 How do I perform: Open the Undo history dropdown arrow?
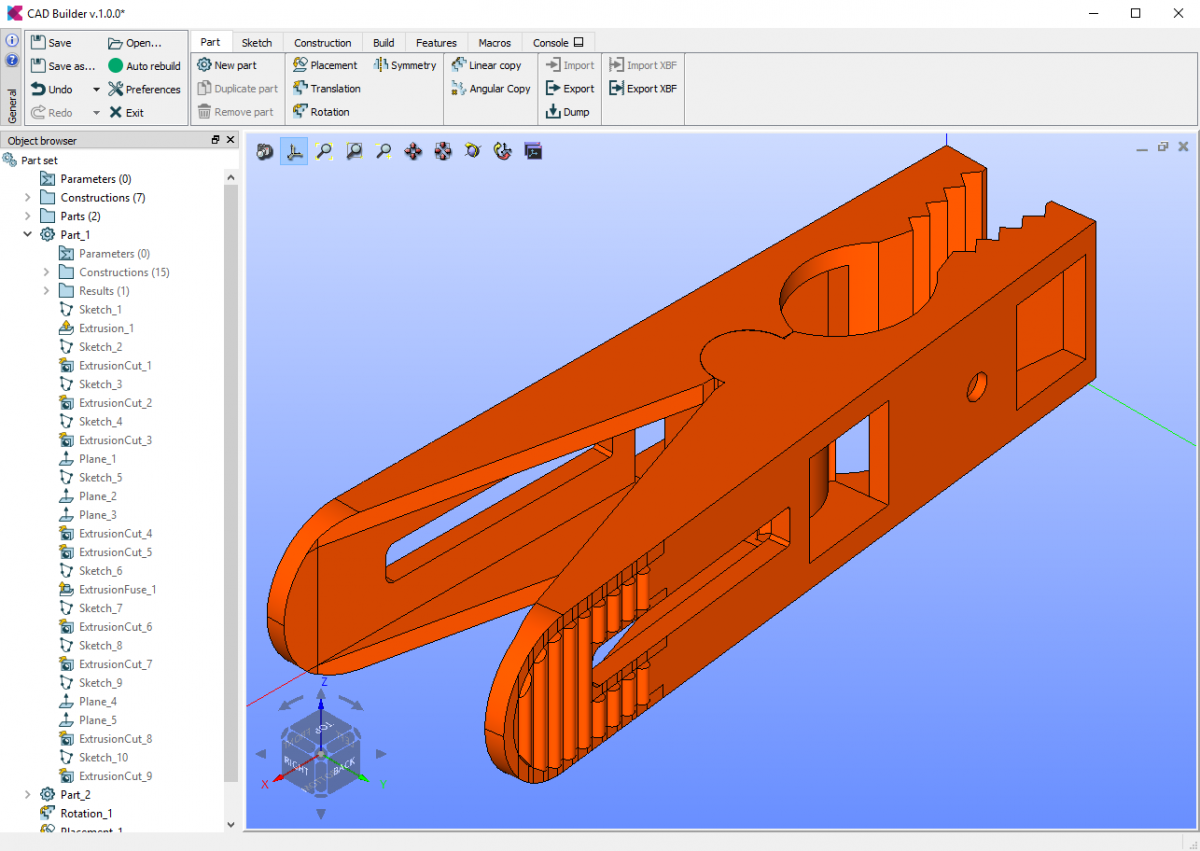click(x=96, y=90)
